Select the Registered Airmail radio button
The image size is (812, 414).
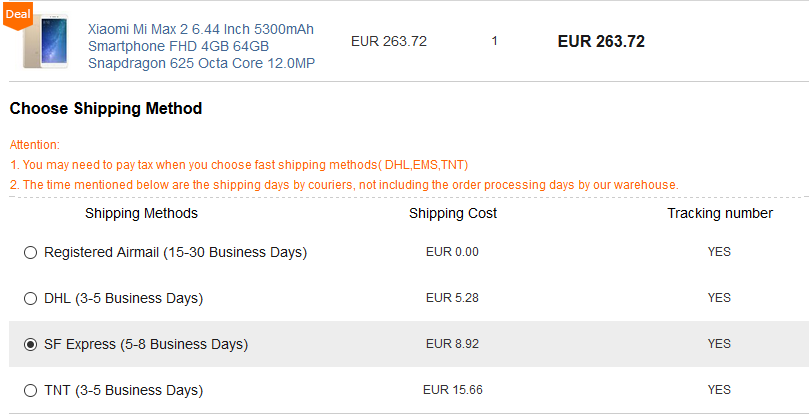coord(30,253)
